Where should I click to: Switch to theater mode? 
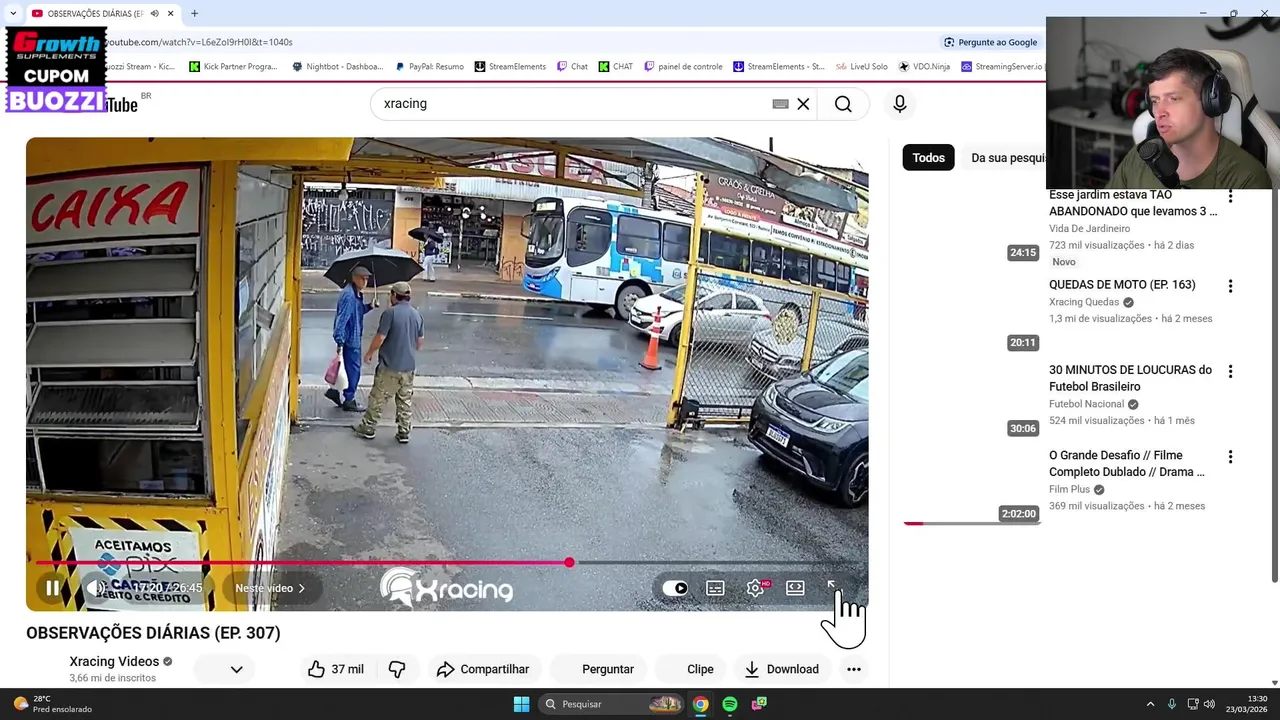795,588
